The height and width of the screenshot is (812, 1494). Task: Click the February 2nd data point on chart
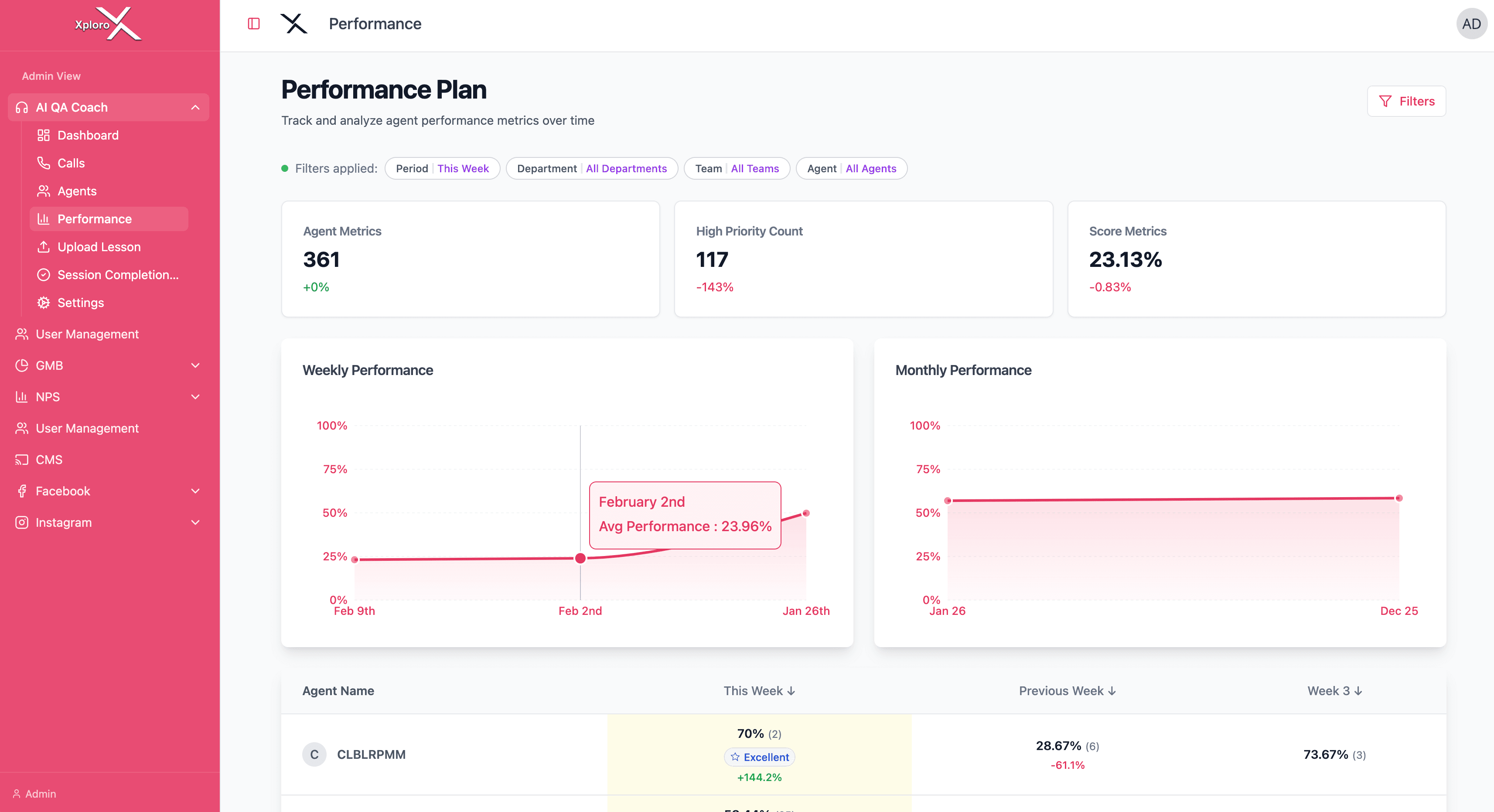pos(580,558)
